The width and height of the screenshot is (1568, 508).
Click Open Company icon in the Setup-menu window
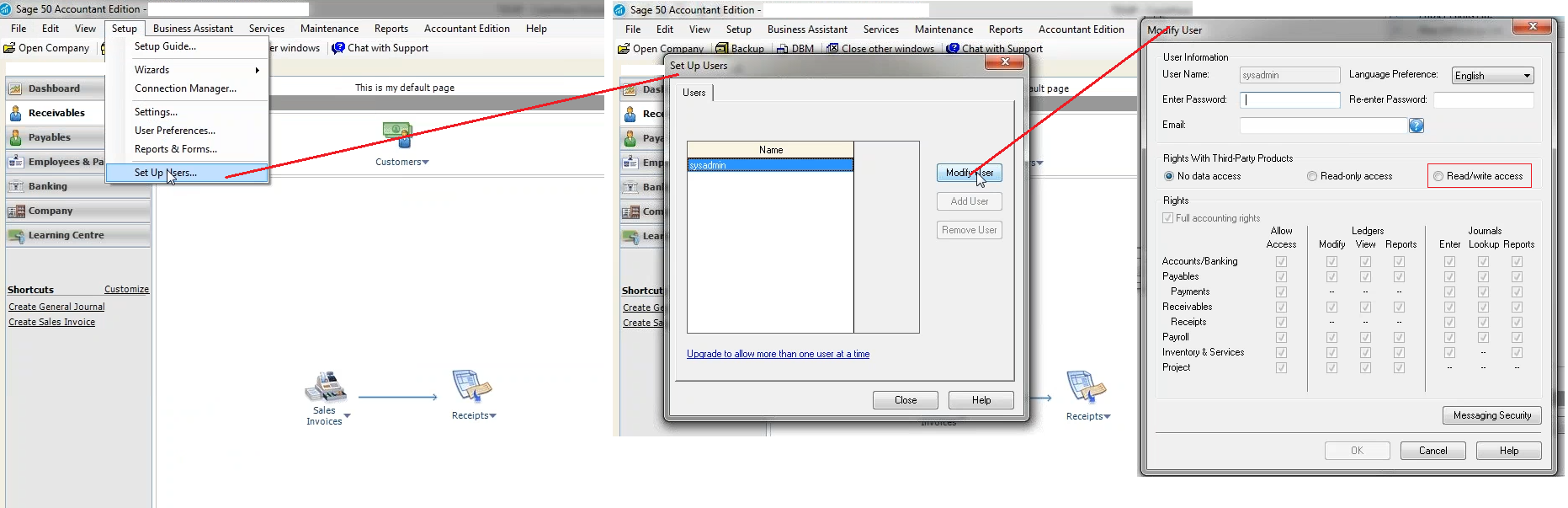pyautogui.click(x=9, y=48)
